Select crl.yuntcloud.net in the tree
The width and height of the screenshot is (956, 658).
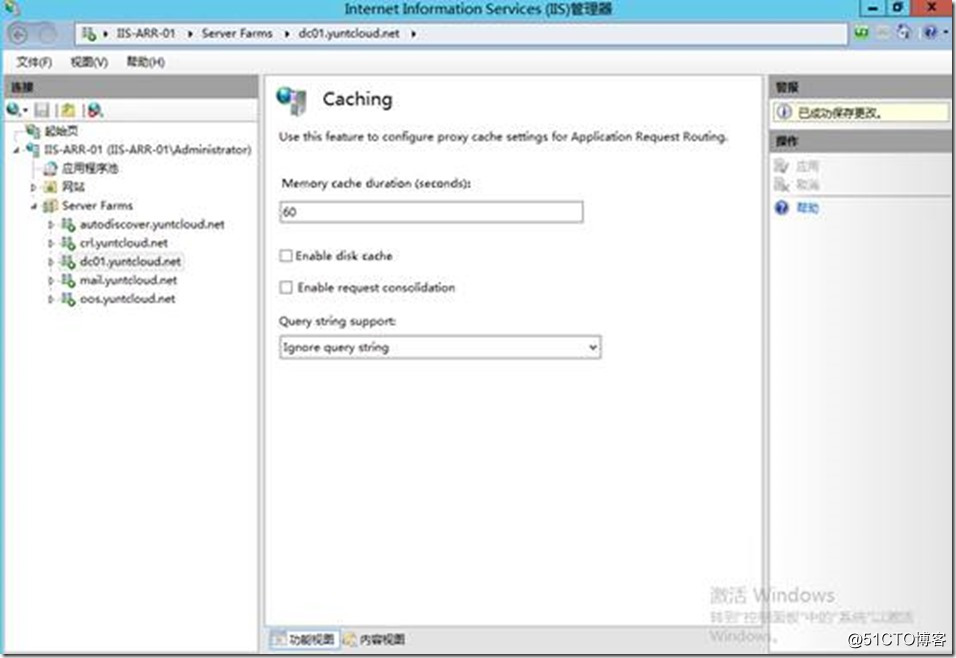click(124, 243)
